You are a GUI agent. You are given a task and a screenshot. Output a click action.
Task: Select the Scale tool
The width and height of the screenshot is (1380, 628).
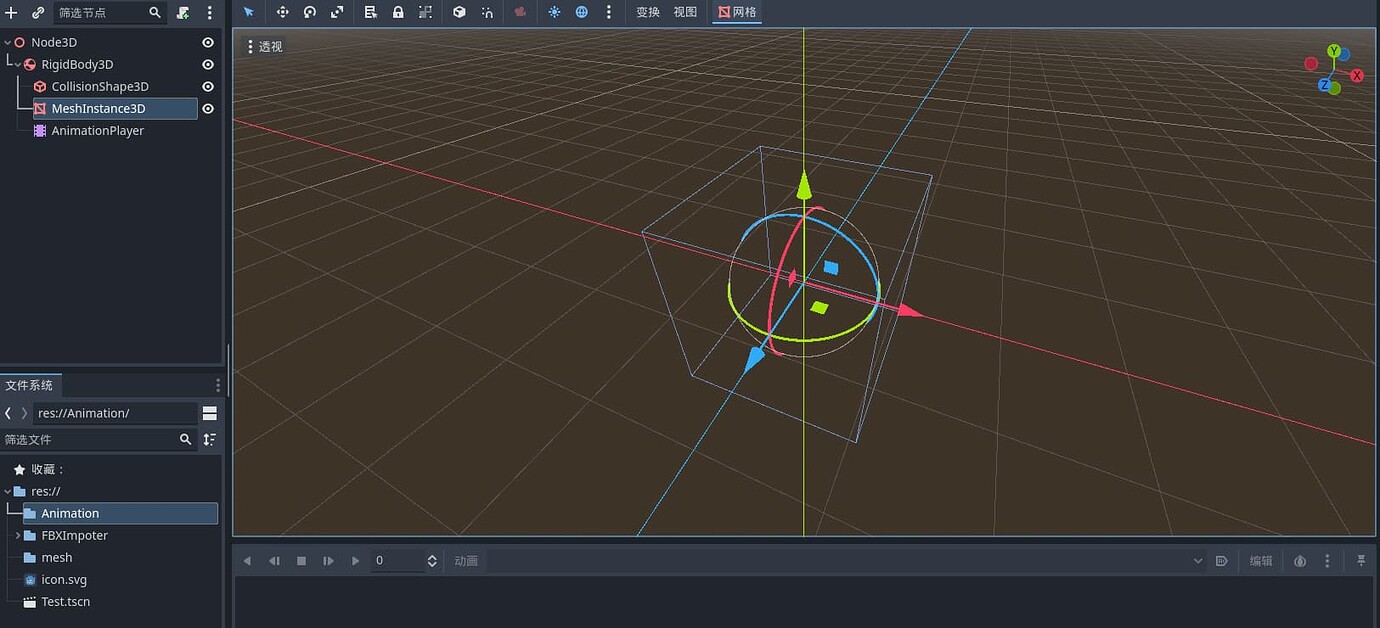coord(337,12)
